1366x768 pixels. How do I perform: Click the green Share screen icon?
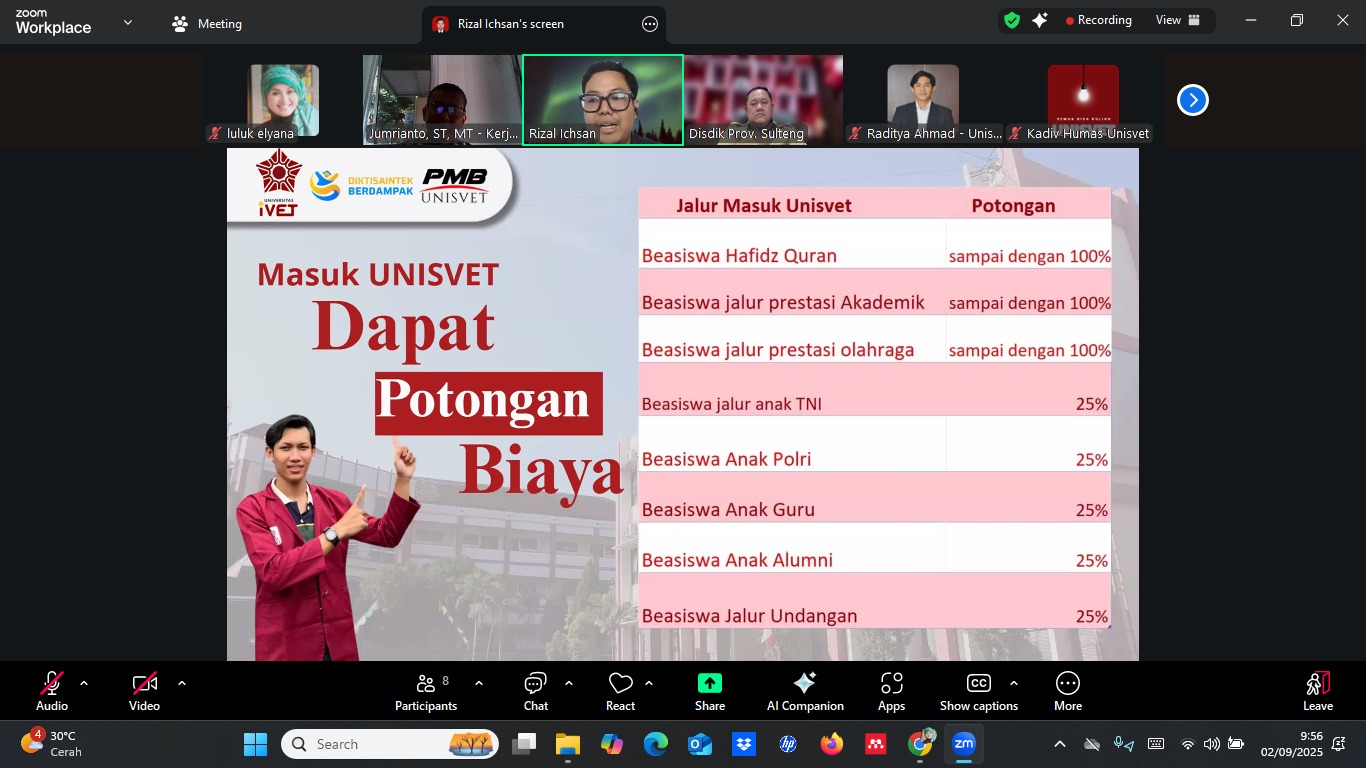(710, 683)
